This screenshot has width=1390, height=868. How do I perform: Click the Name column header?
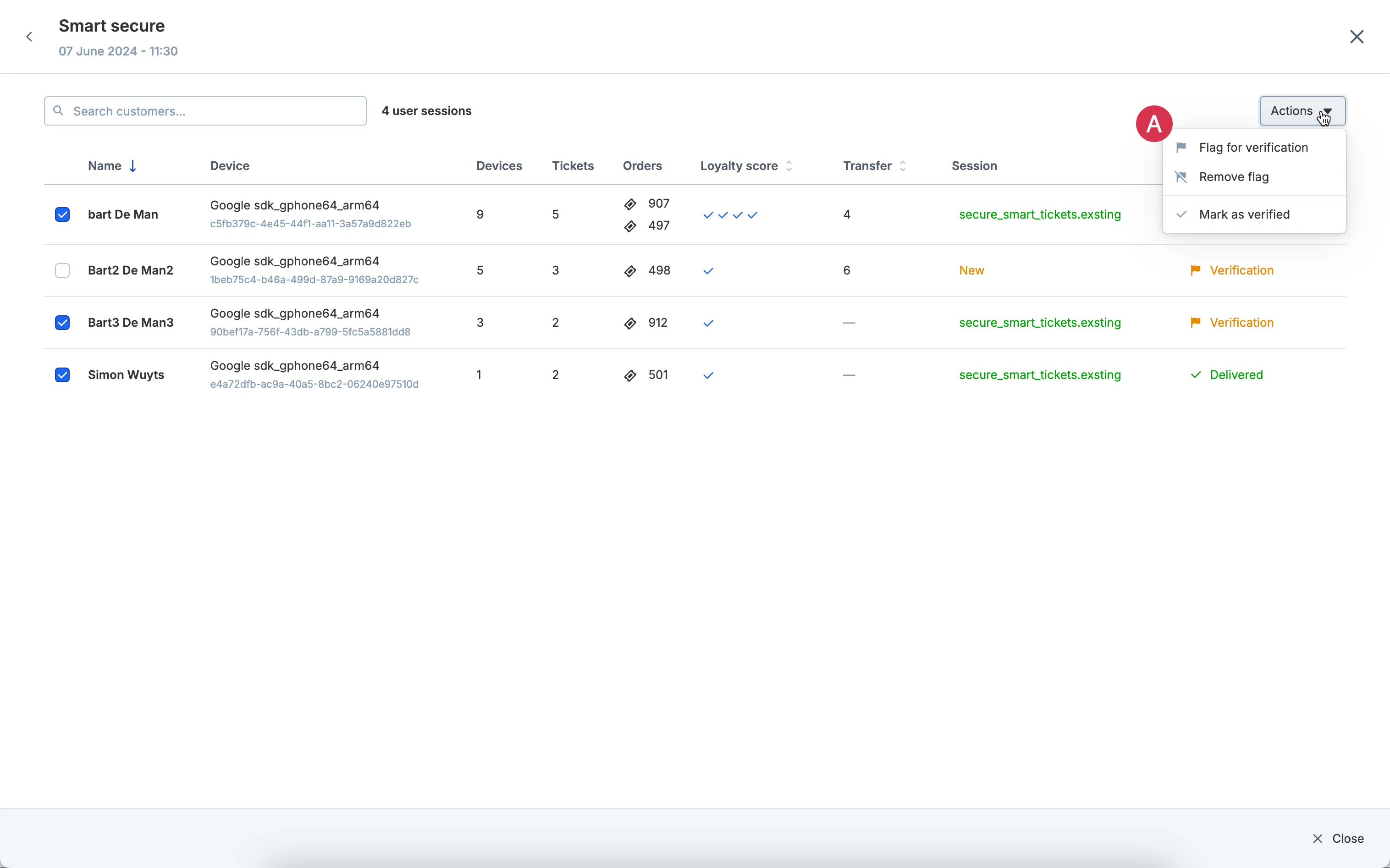coord(105,166)
